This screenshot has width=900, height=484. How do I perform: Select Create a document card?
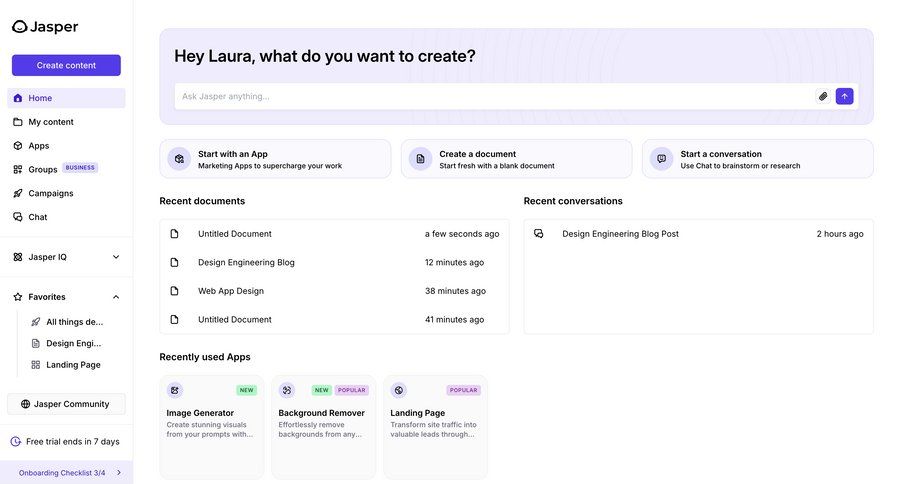tap(517, 159)
